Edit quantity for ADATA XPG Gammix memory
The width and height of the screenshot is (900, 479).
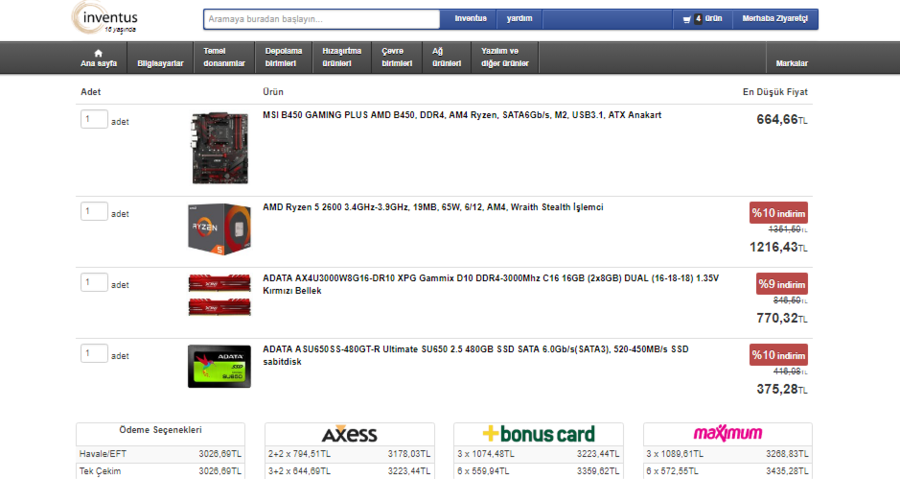coord(94,282)
